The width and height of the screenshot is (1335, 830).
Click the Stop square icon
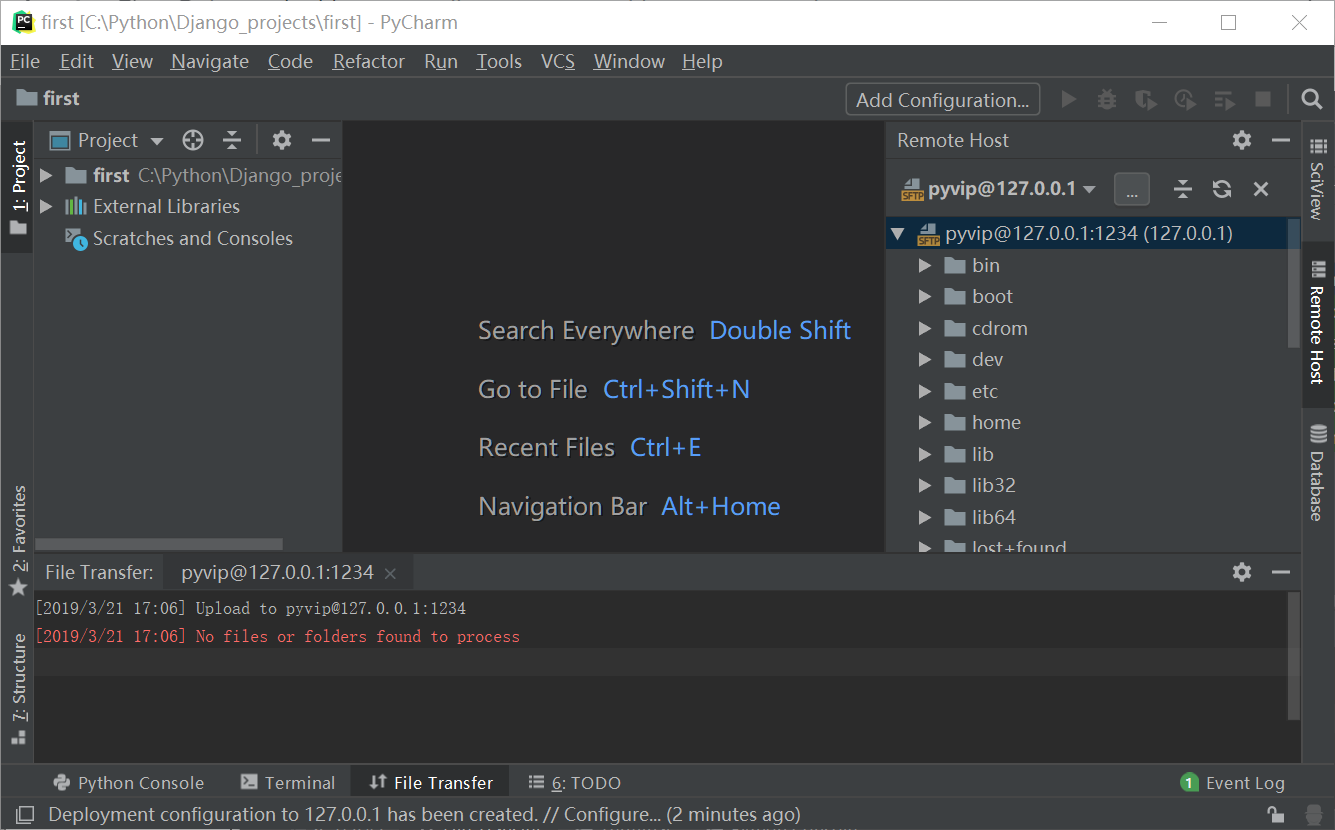pyautogui.click(x=1263, y=99)
